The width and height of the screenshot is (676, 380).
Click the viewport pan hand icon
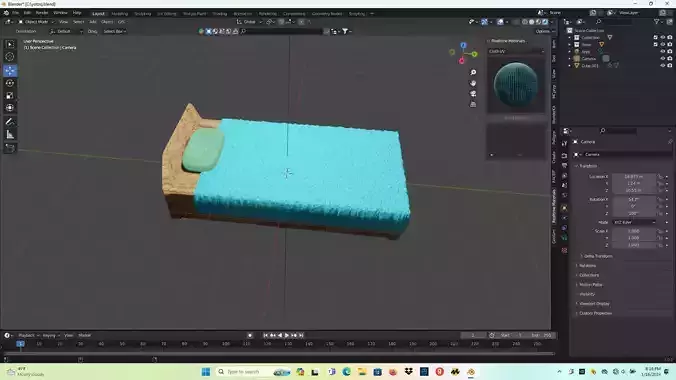tap(473, 83)
